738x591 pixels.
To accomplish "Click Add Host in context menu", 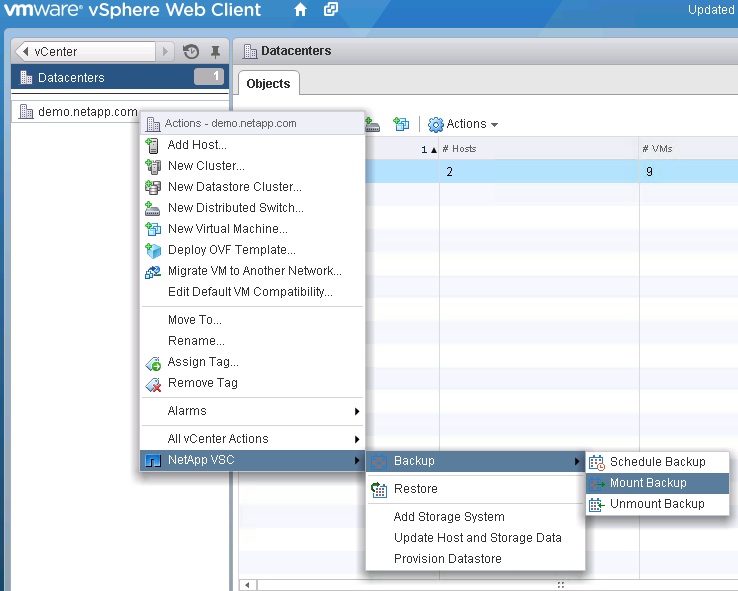I will [x=197, y=145].
